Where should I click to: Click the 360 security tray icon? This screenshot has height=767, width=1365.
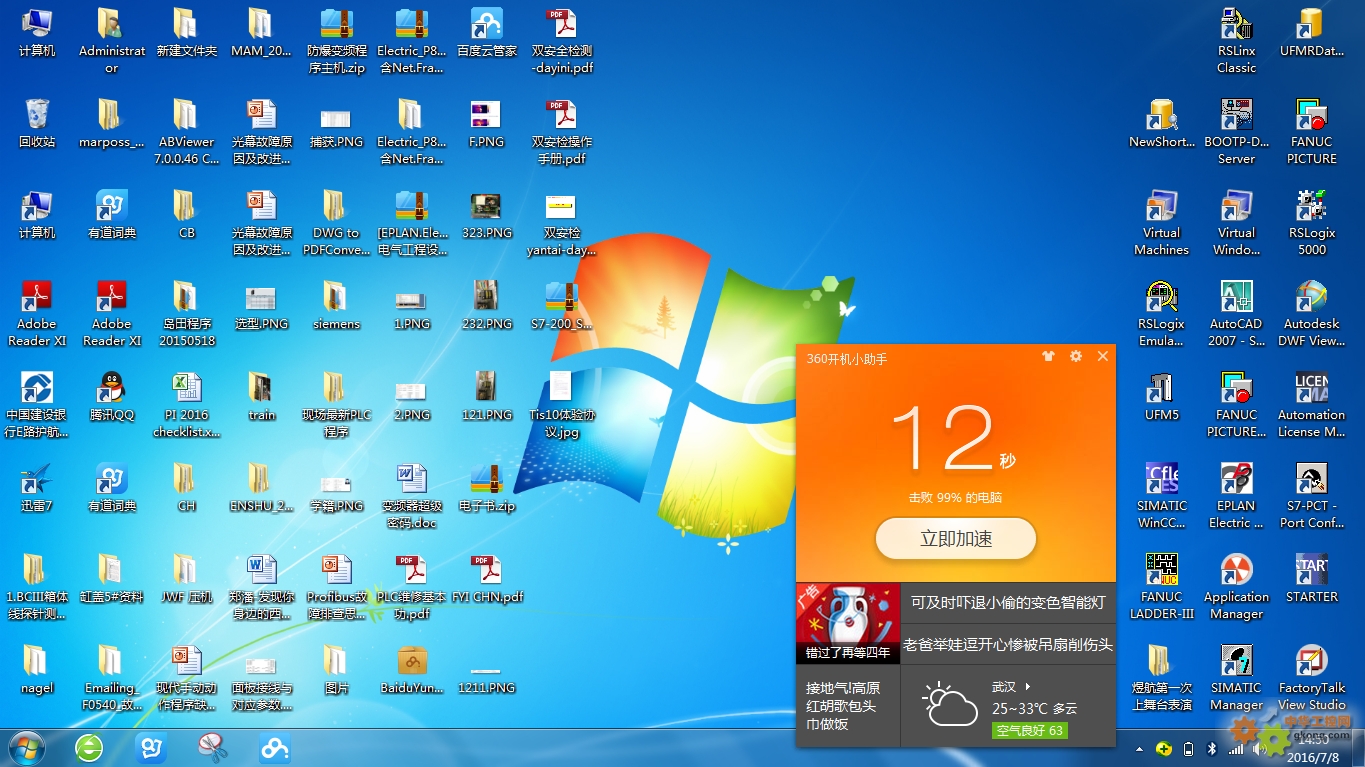tap(1164, 748)
